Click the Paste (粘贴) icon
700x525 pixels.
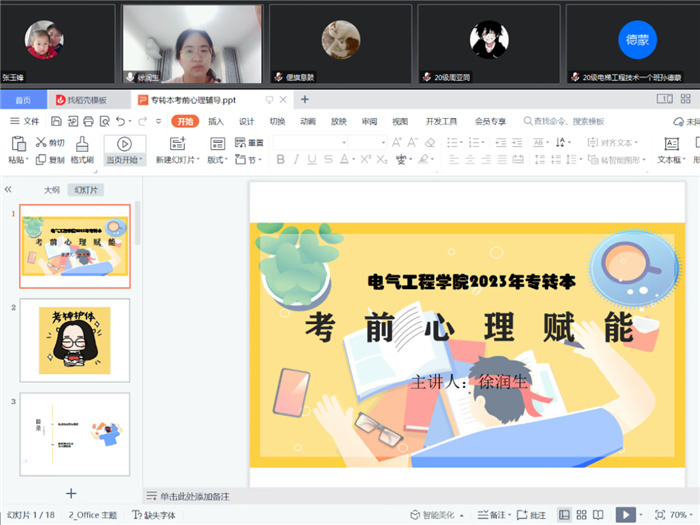click(x=18, y=144)
